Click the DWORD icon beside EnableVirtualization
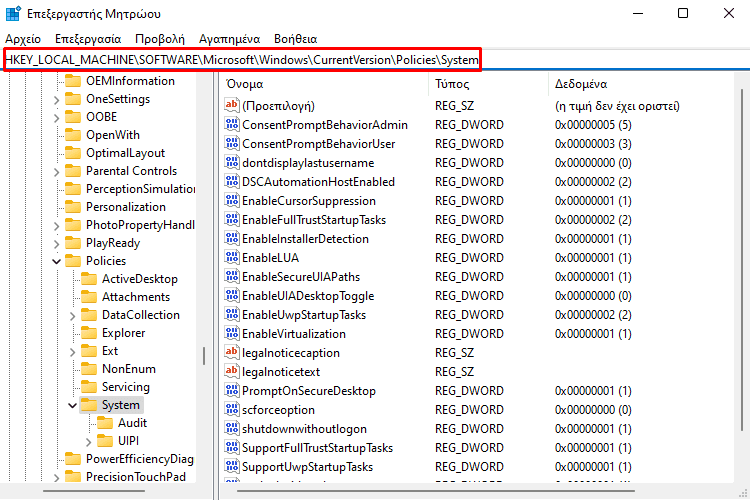 click(x=232, y=333)
